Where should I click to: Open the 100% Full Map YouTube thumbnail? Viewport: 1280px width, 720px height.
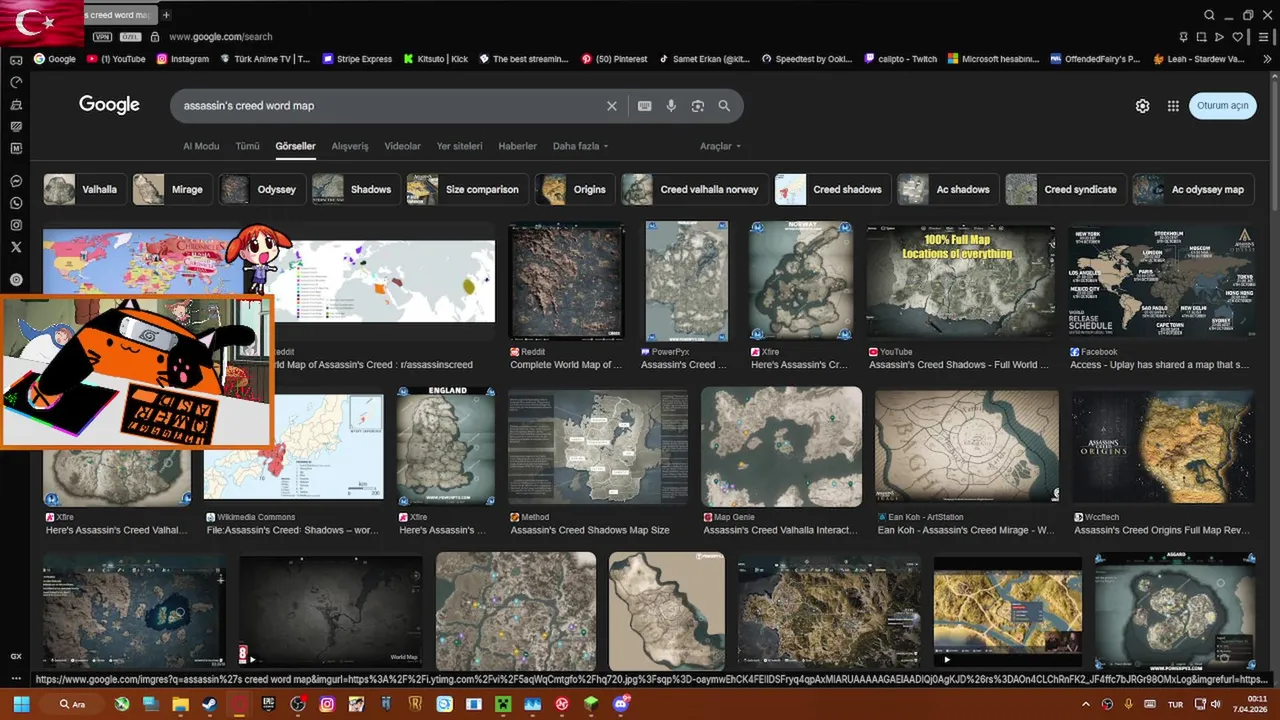coord(960,281)
